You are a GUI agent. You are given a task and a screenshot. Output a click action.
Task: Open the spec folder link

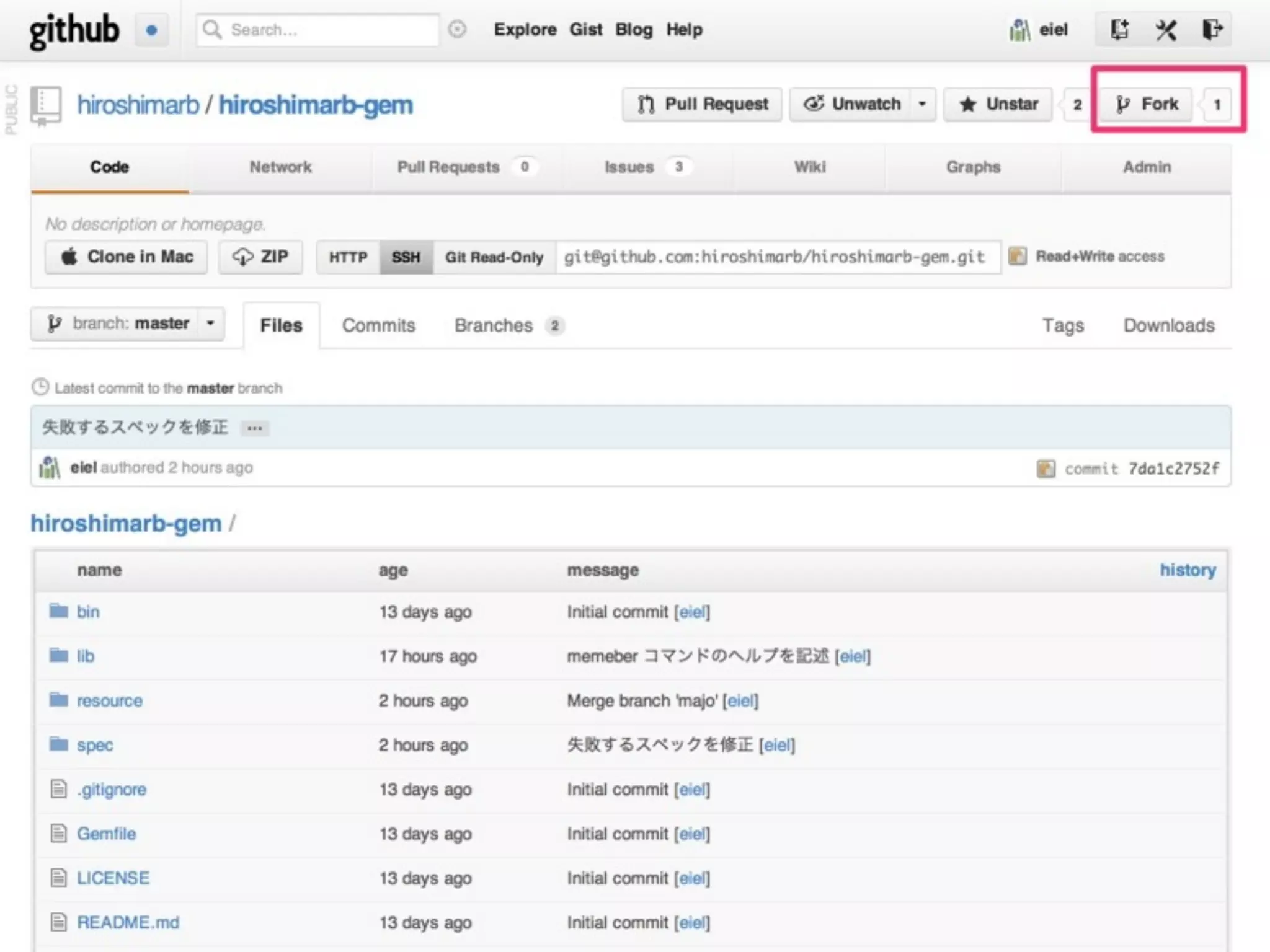[94, 745]
